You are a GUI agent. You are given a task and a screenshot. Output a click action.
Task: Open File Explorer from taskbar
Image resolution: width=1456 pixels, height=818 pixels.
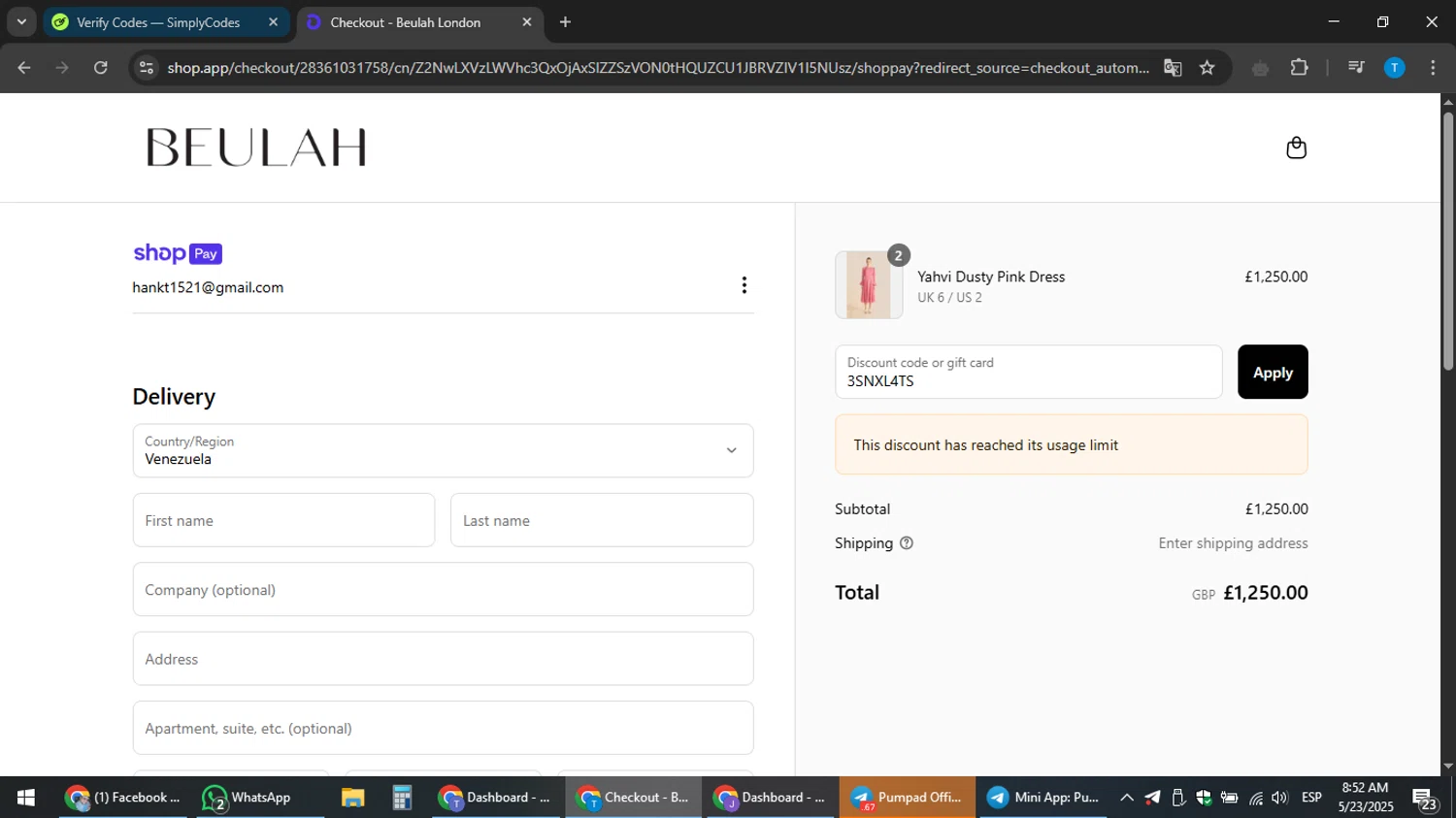[352, 798]
